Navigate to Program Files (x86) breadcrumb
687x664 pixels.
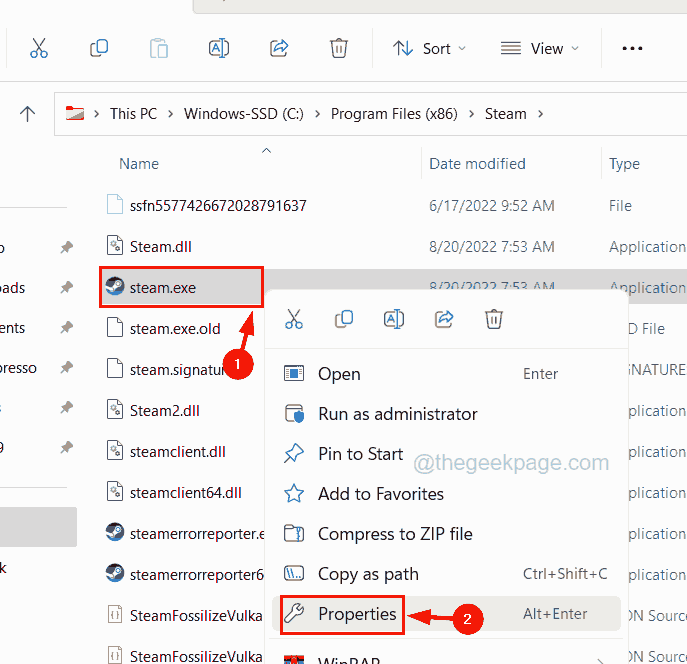coord(394,114)
